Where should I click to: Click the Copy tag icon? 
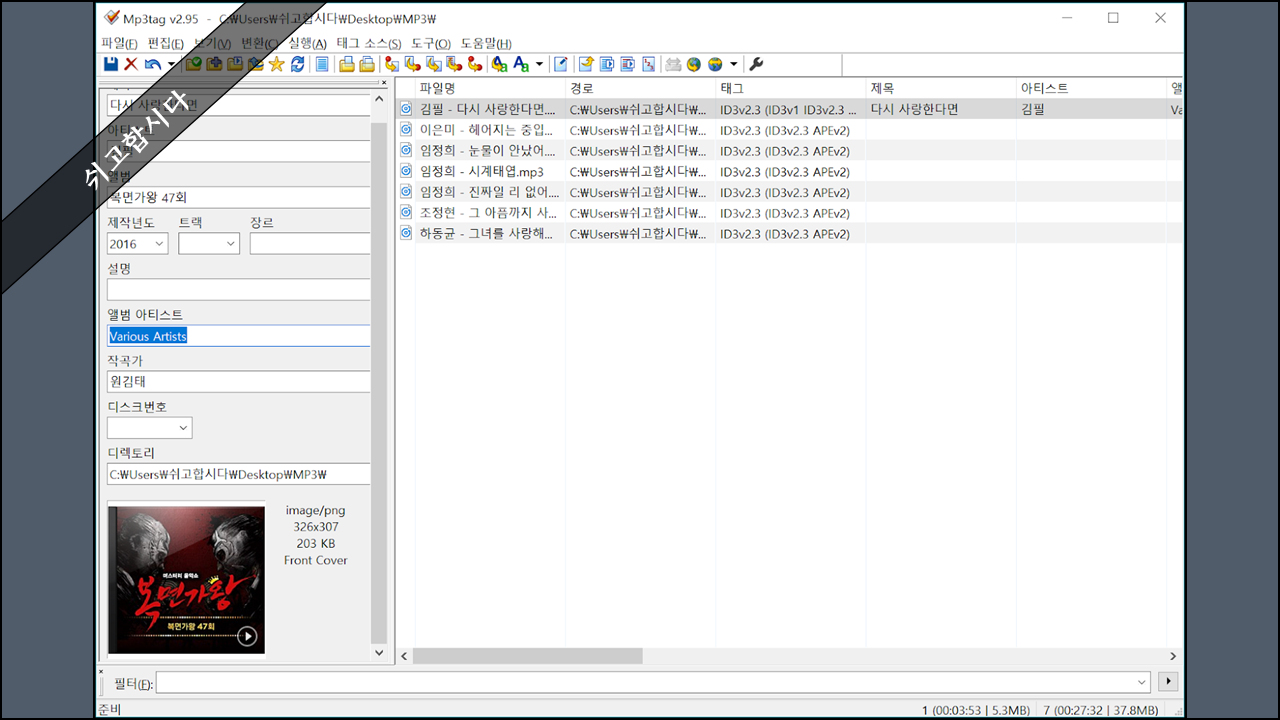347,64
